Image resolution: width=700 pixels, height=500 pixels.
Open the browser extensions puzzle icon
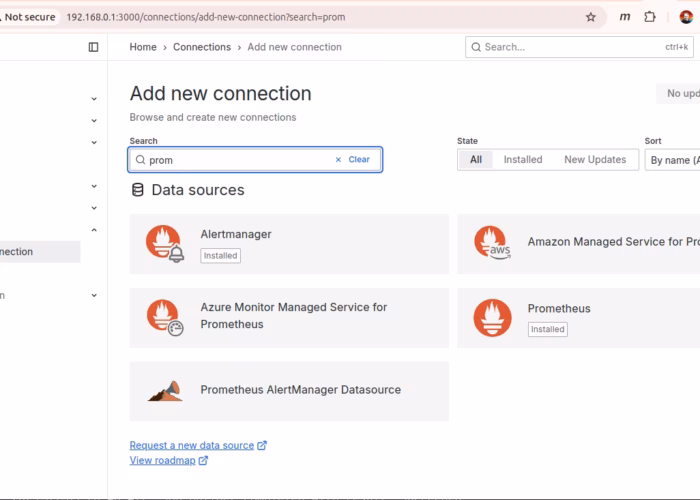(650, 17)
